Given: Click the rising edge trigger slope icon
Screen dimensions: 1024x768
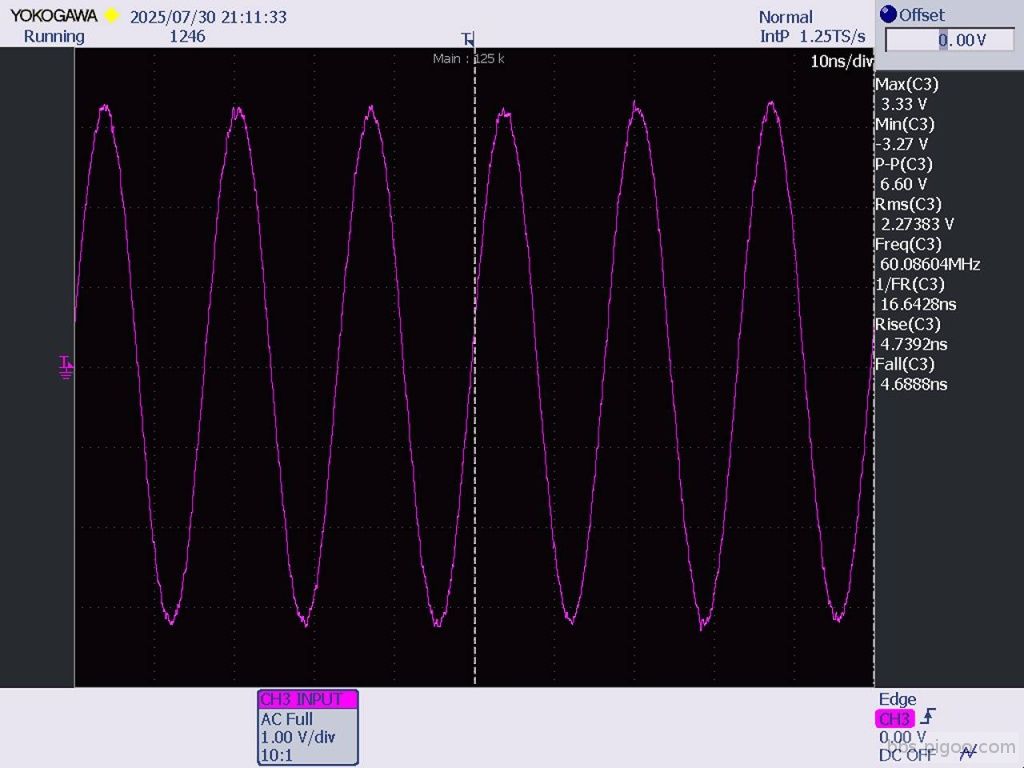Looking at the screenshot, I should pyautogui.click(x=927, y=717).
